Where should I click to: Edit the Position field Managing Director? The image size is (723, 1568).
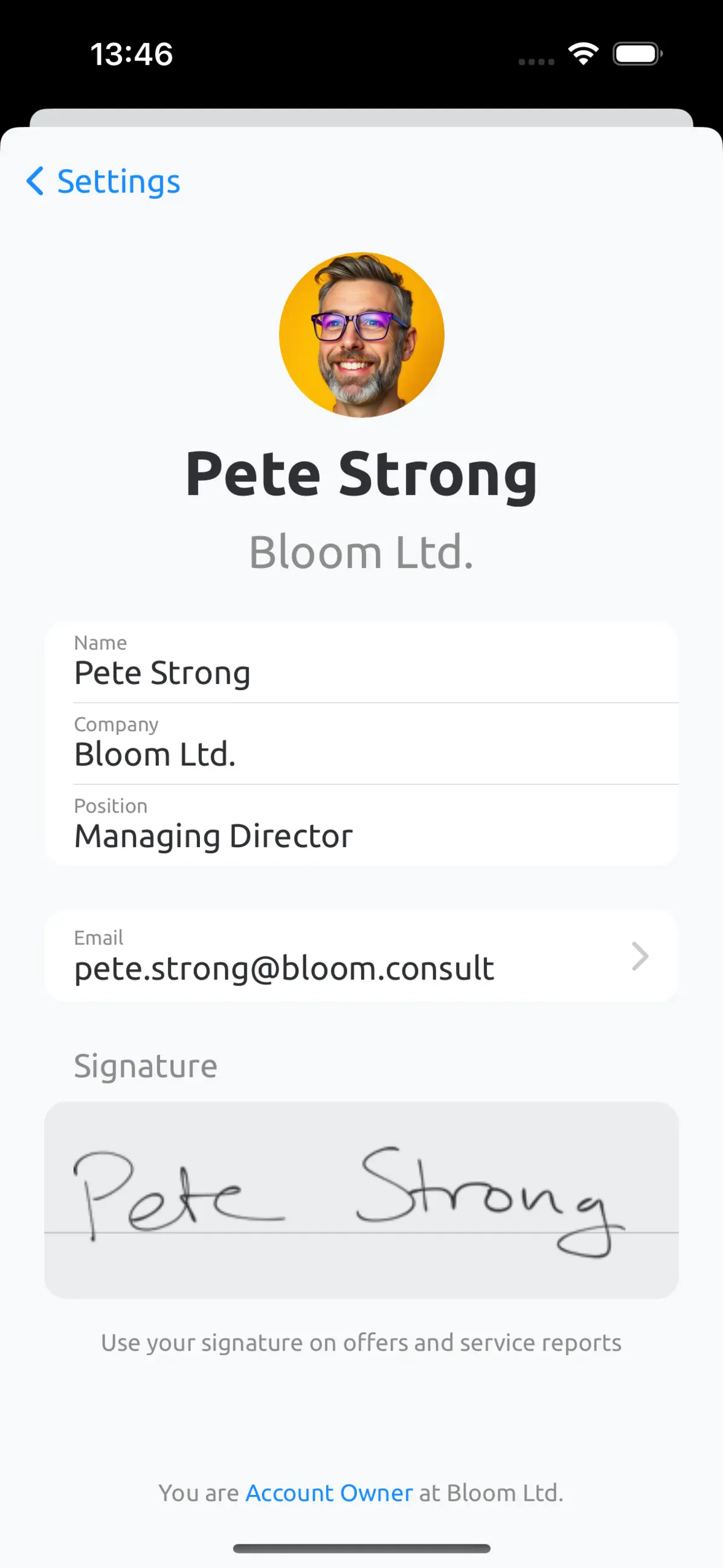tap(361, 825)
